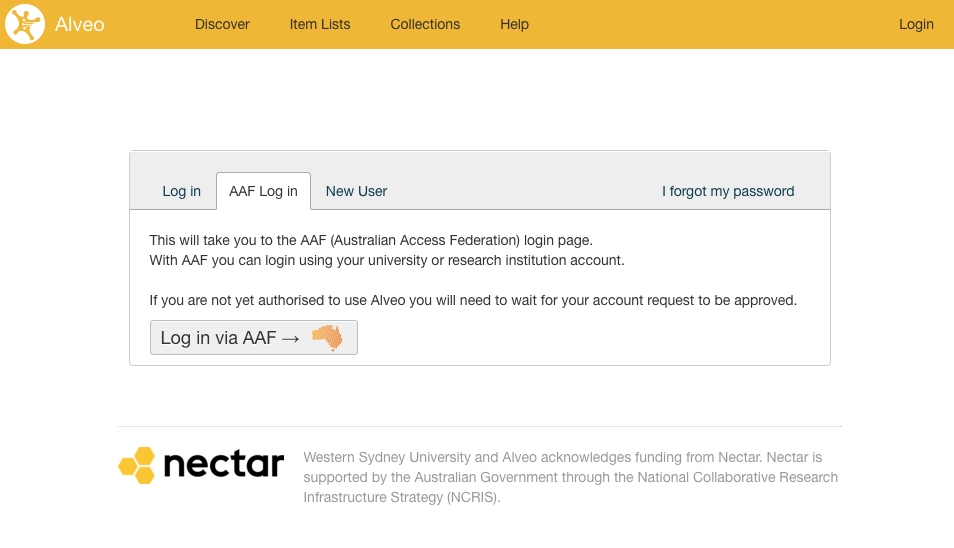Open the Collections page link
Screen dimensions: 954x548
[425, 24]
